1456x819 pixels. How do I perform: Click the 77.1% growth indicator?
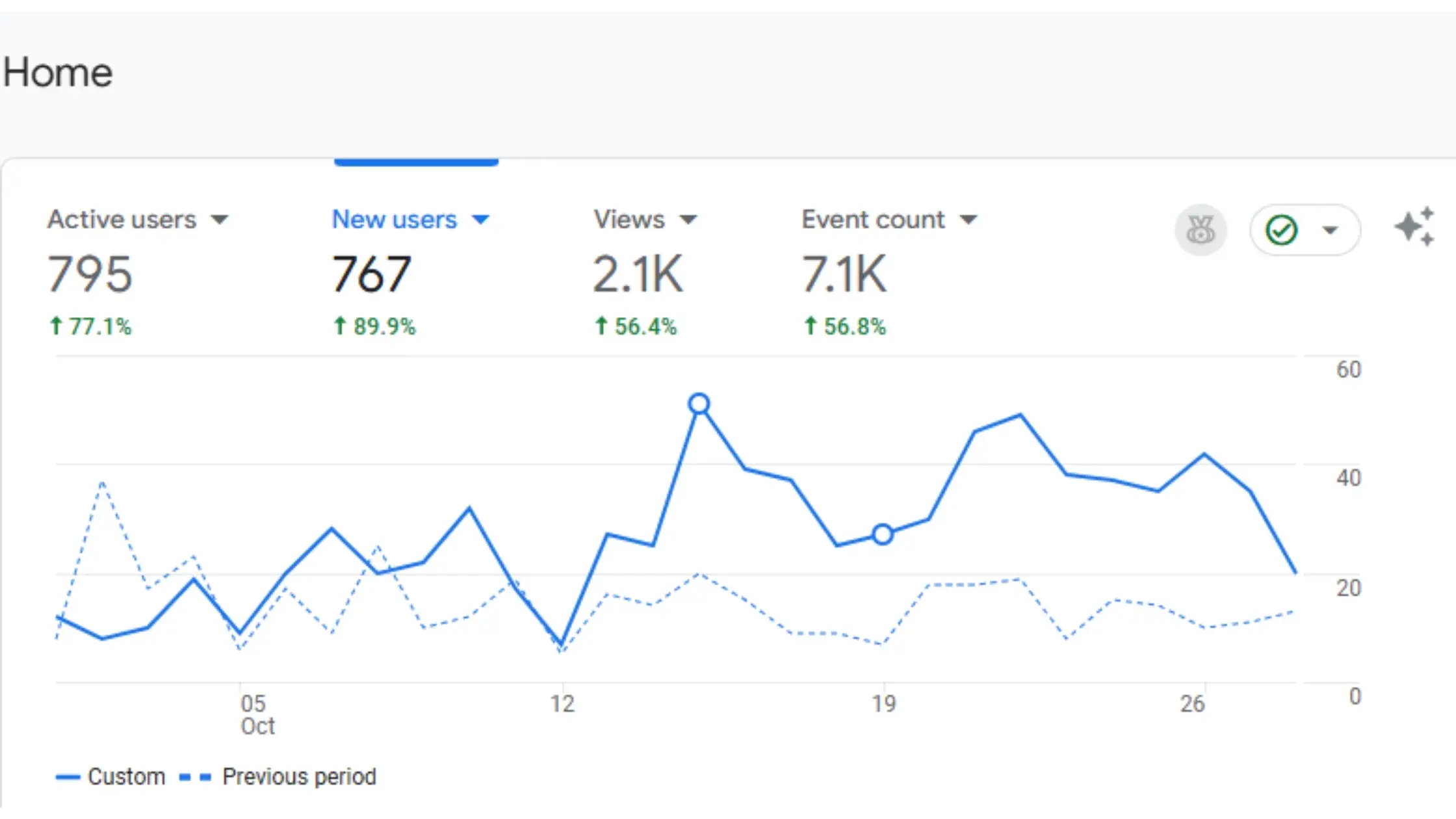90,326
